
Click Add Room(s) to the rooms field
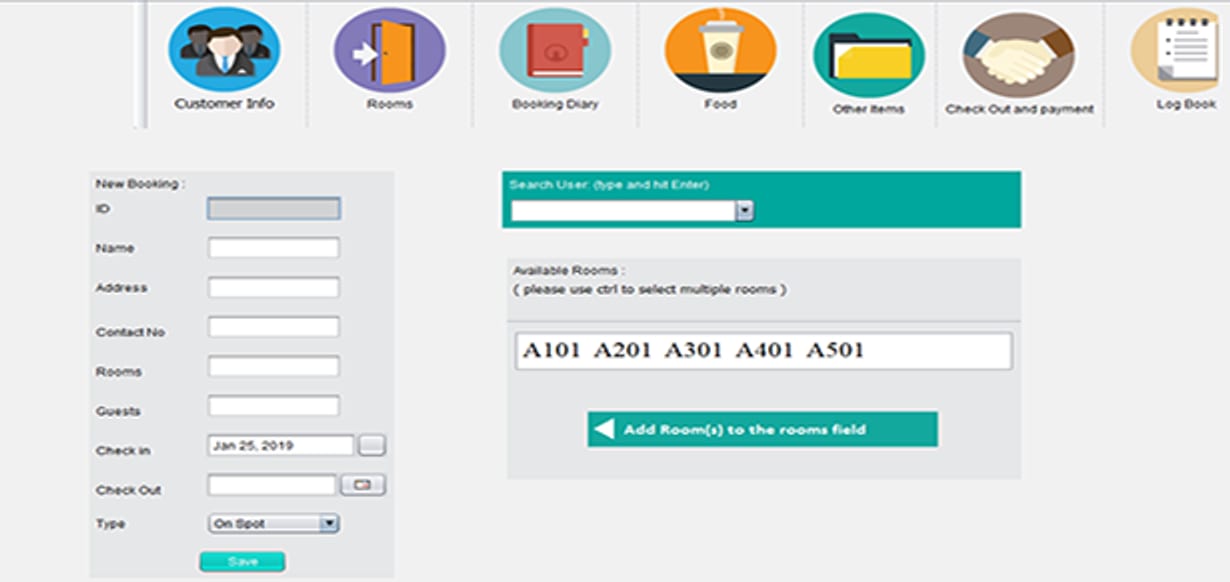(762, 429)
